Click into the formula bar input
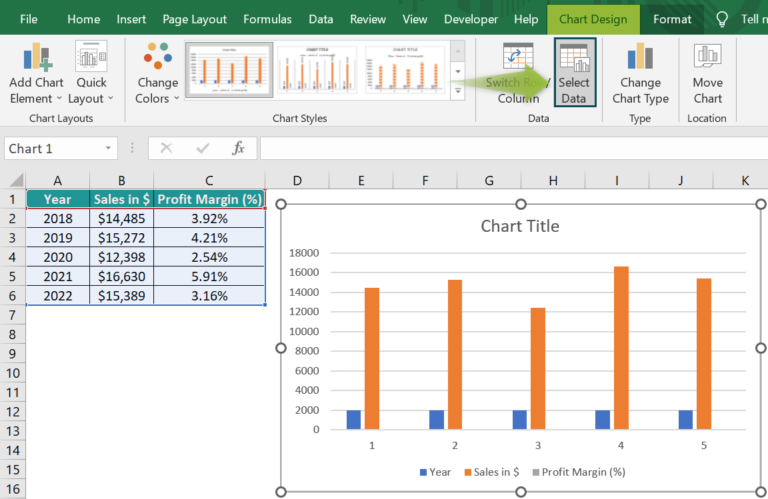The height and width of the screenshot is (499, 768). tap(513, 148)
